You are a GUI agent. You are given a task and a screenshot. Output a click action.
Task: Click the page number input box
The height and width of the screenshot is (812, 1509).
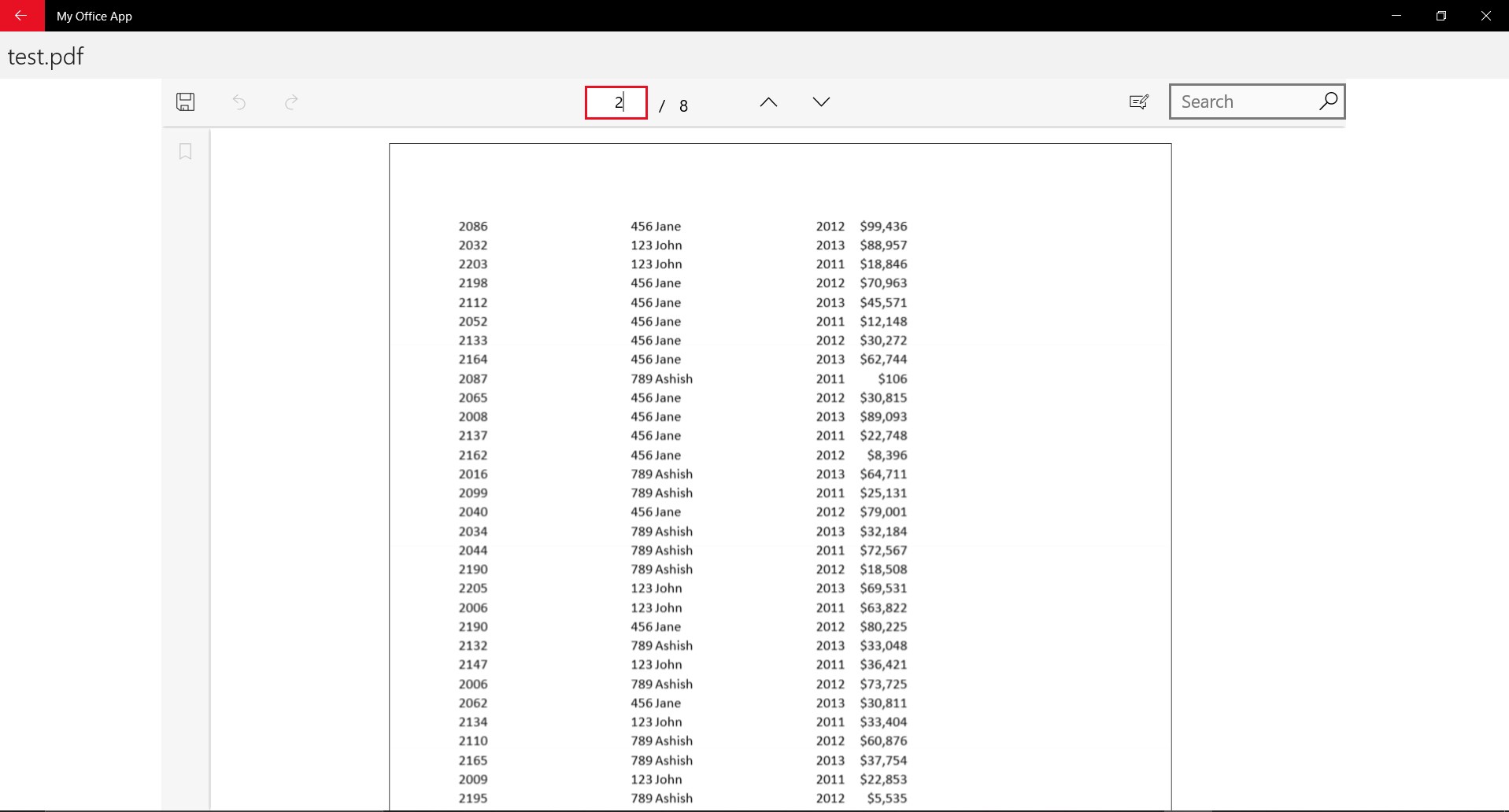pyautogui.click(x=616, y=102)
